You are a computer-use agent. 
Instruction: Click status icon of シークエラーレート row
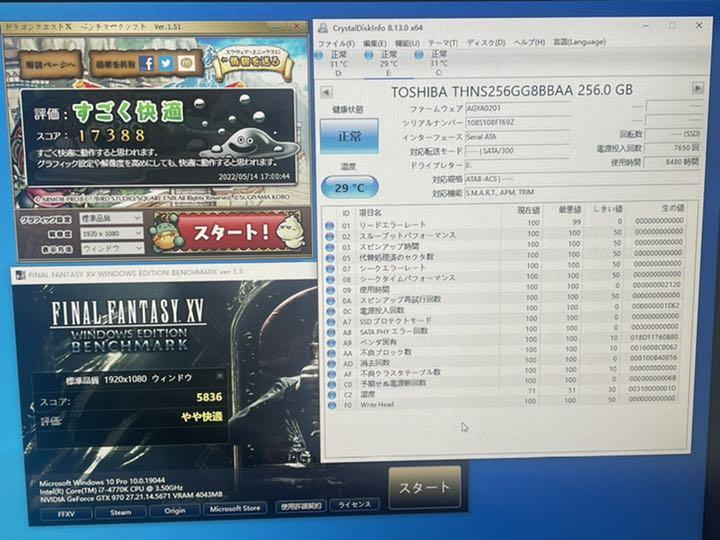tap(330, 269)
